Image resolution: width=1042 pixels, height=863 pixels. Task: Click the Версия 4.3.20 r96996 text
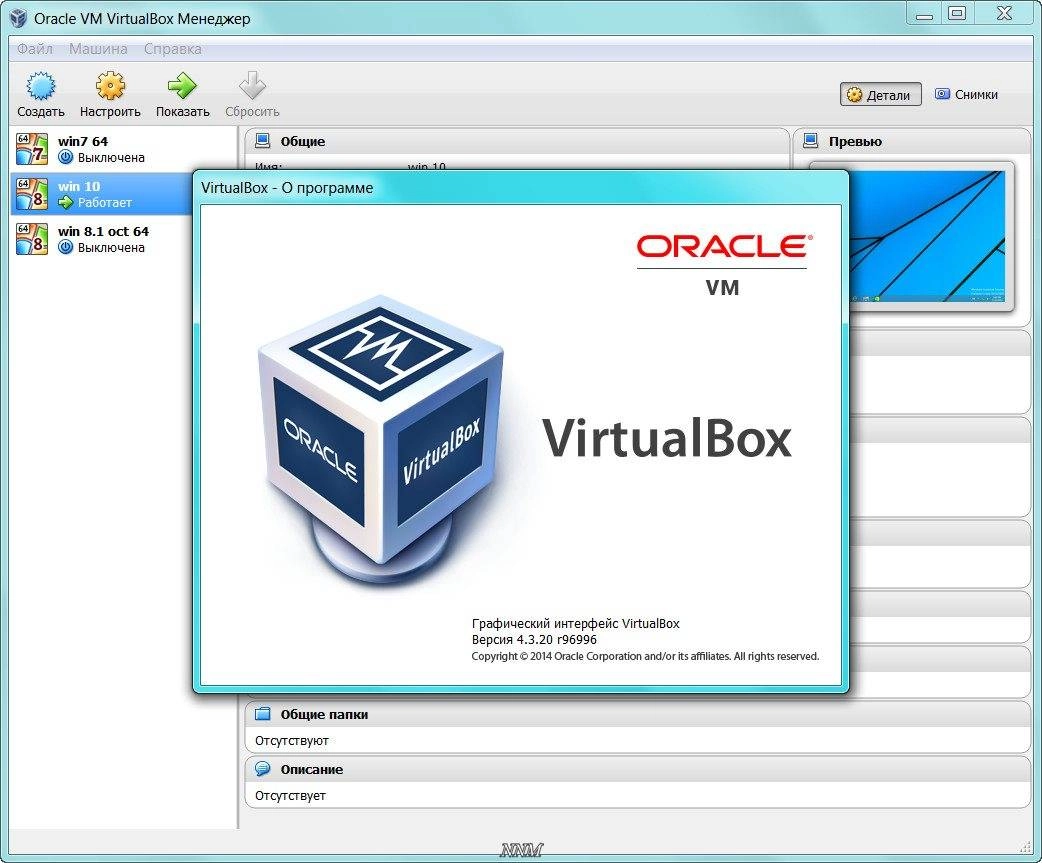tap(534, 640)
